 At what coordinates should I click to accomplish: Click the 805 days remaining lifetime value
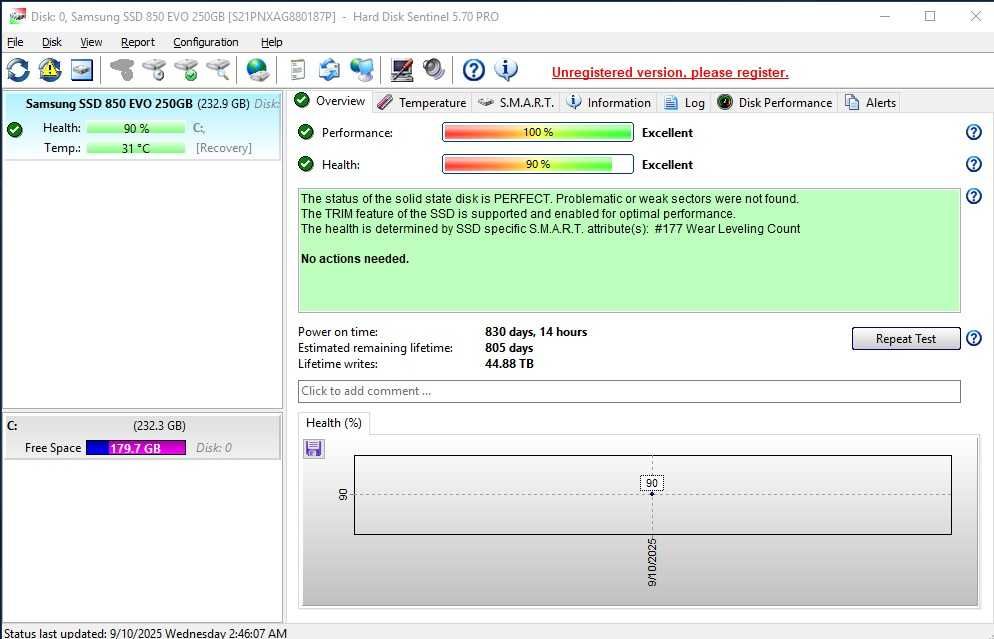click(x=509, y=348)
